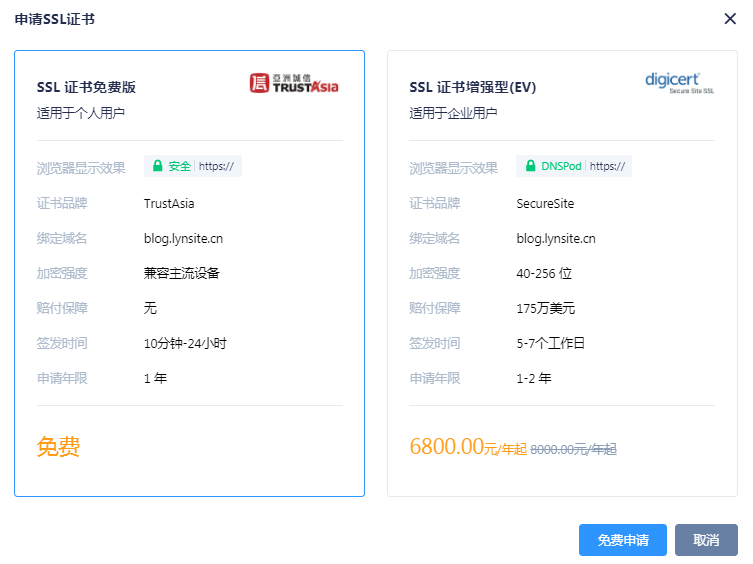Click 浏览器显示效果 label in free card
The width and height of the screenshot is (753, 564).
pyautogui.click(x=81, y=168)
